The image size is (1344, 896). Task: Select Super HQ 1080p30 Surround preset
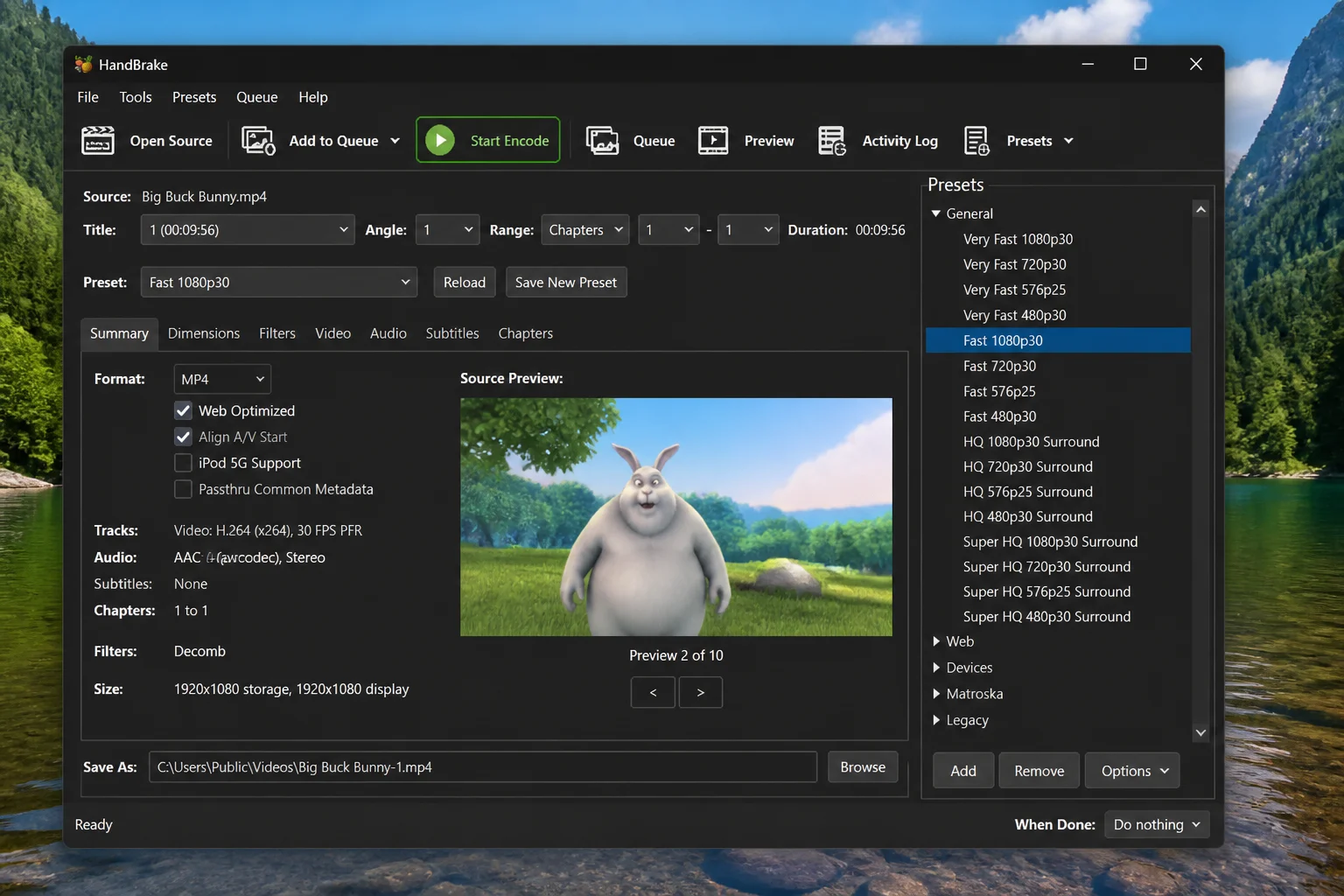tap(1058, 542)
